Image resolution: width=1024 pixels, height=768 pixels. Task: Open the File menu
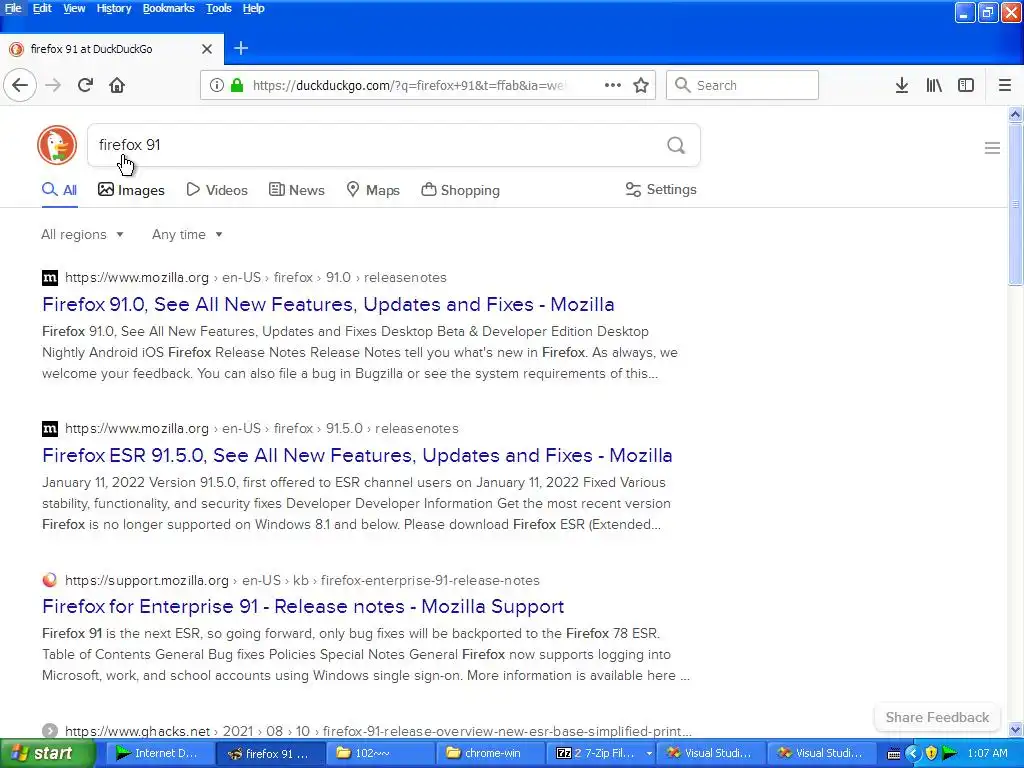click(13, 8)
